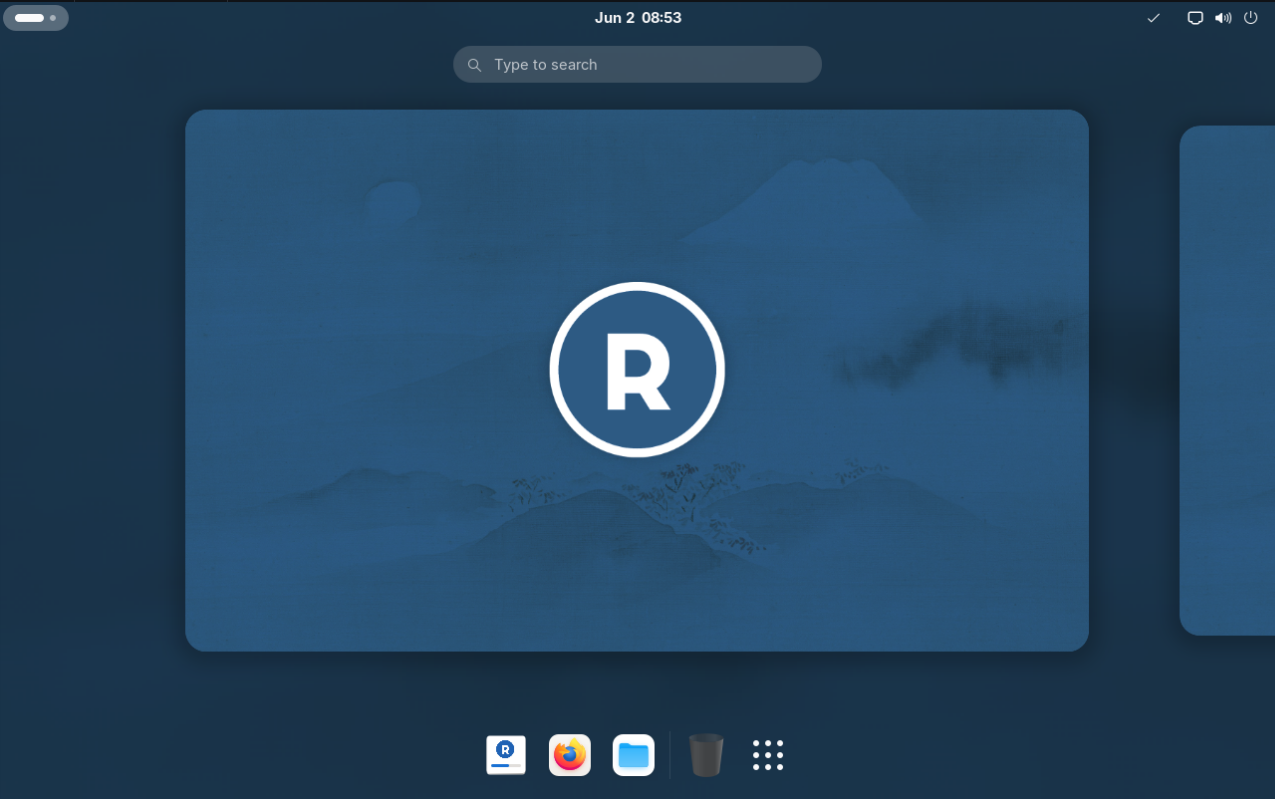Click the network display icon in top bar
The width and height of the screenshot is (1275, 799).
pyautogui.click(x=1195, y=18)
